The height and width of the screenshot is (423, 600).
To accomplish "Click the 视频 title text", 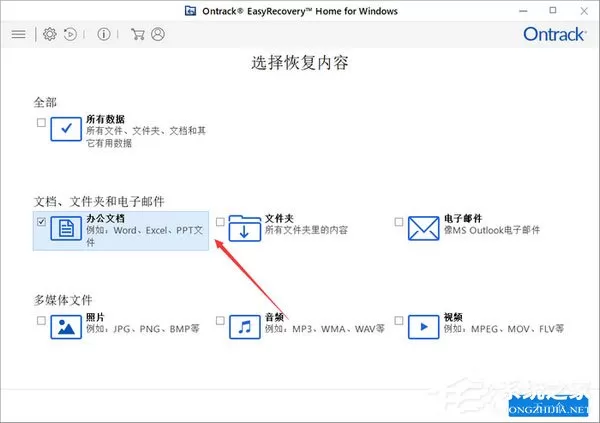I will [453, 317].
